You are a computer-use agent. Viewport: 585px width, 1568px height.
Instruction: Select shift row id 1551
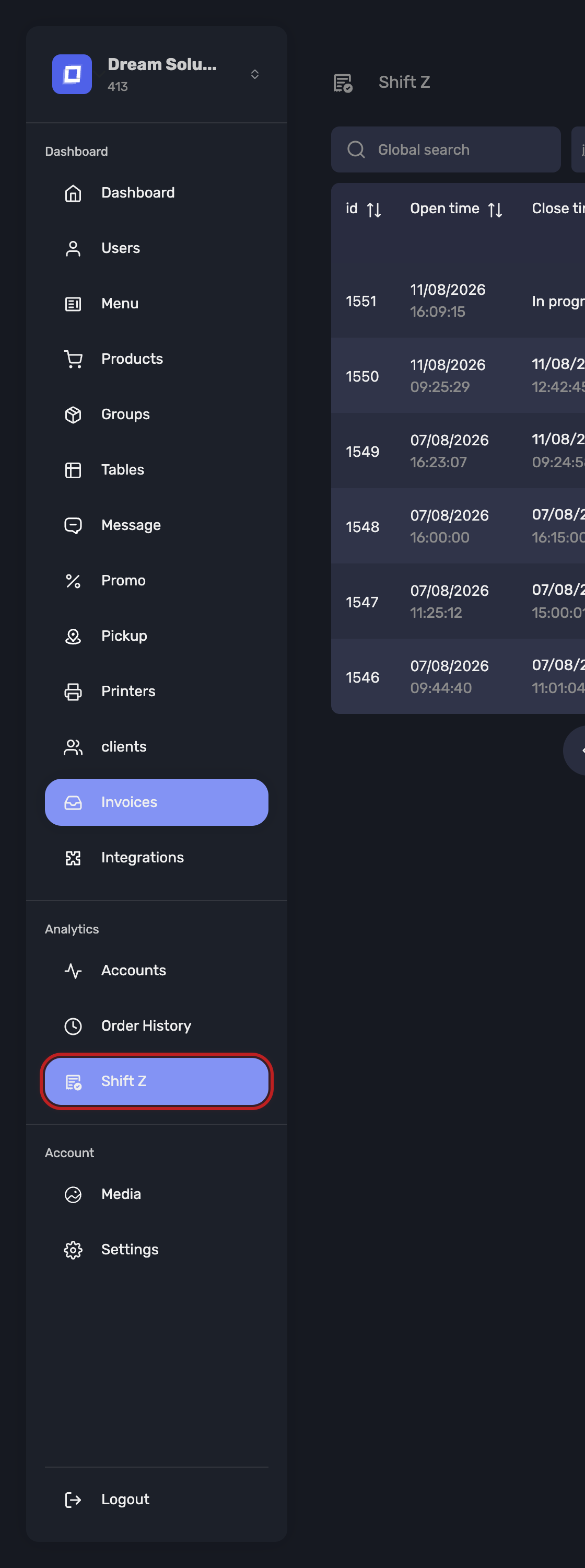coord(360,301)
